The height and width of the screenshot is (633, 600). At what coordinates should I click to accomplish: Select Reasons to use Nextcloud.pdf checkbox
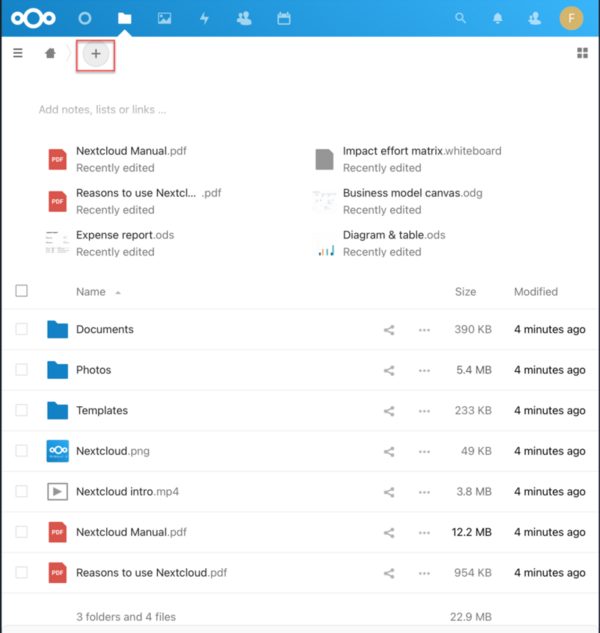[21, 572]
